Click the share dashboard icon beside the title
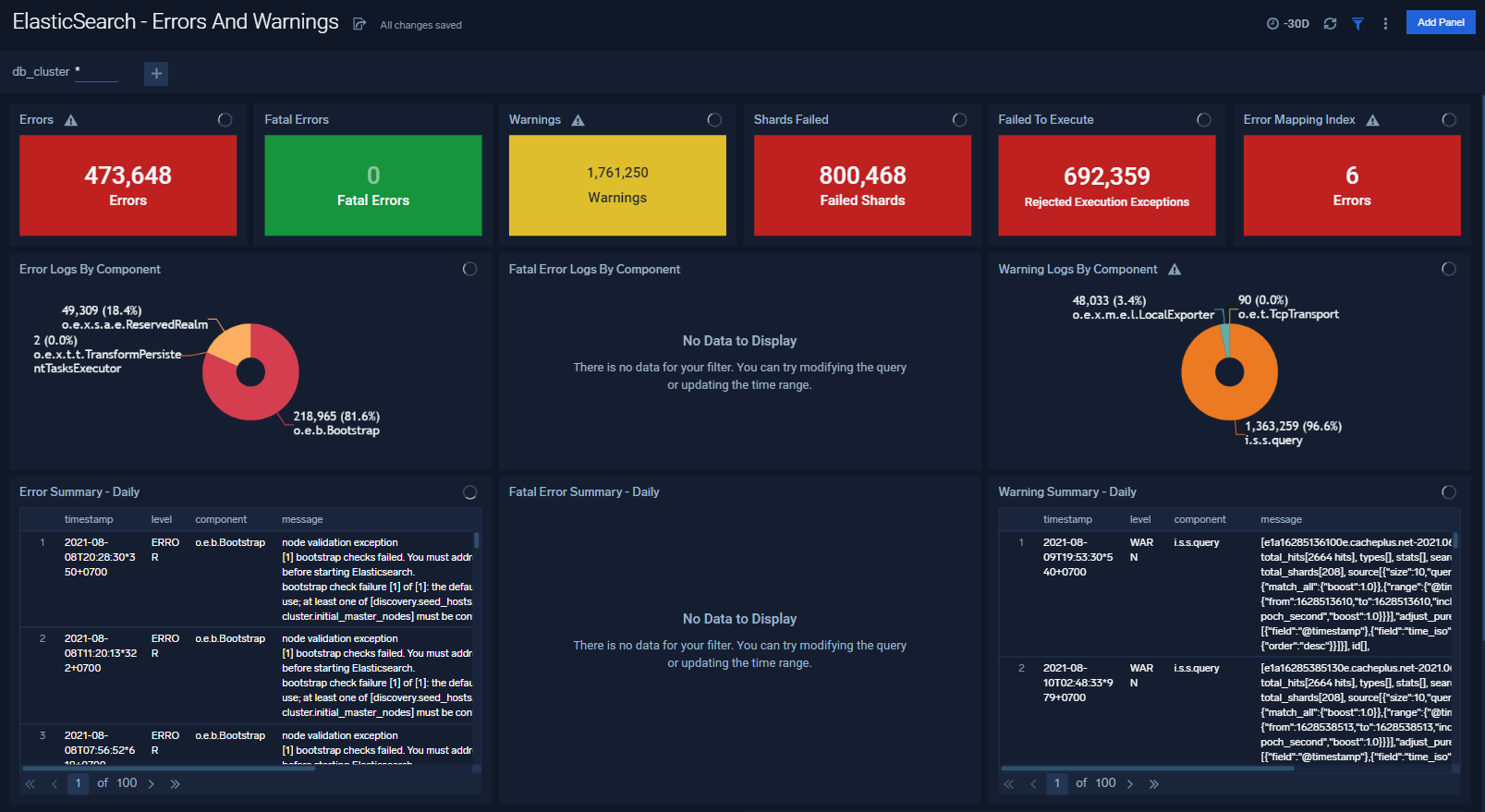Screen dimensions: 1485x812 pyautogui.click(x=359, y=24)
